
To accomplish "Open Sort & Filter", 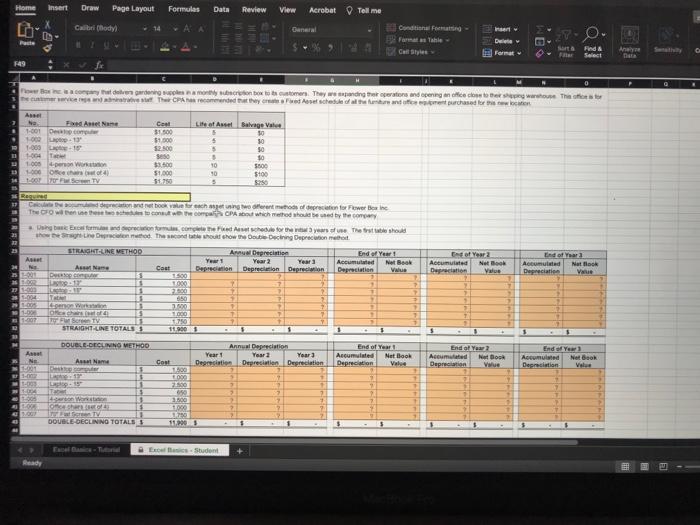I will point(566,43).
